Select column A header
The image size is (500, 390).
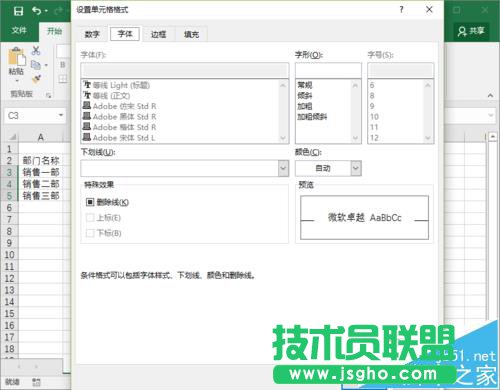click(40, 137)
